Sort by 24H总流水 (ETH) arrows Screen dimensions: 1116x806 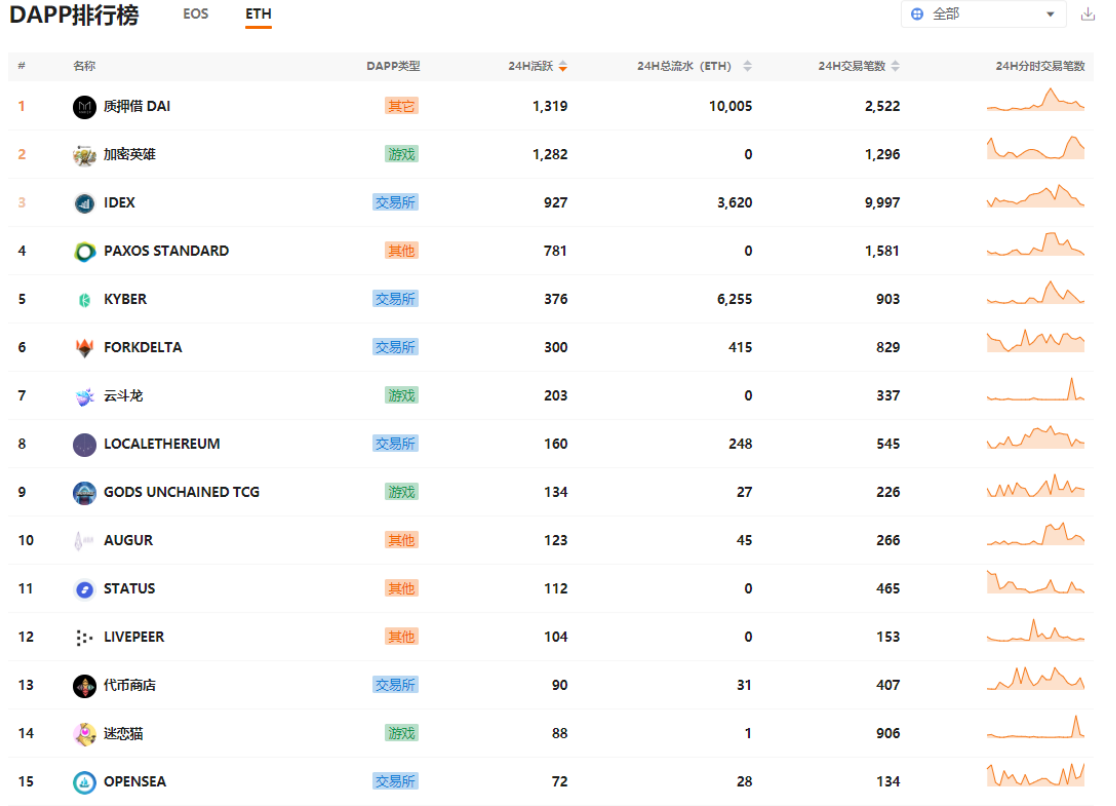747,66
